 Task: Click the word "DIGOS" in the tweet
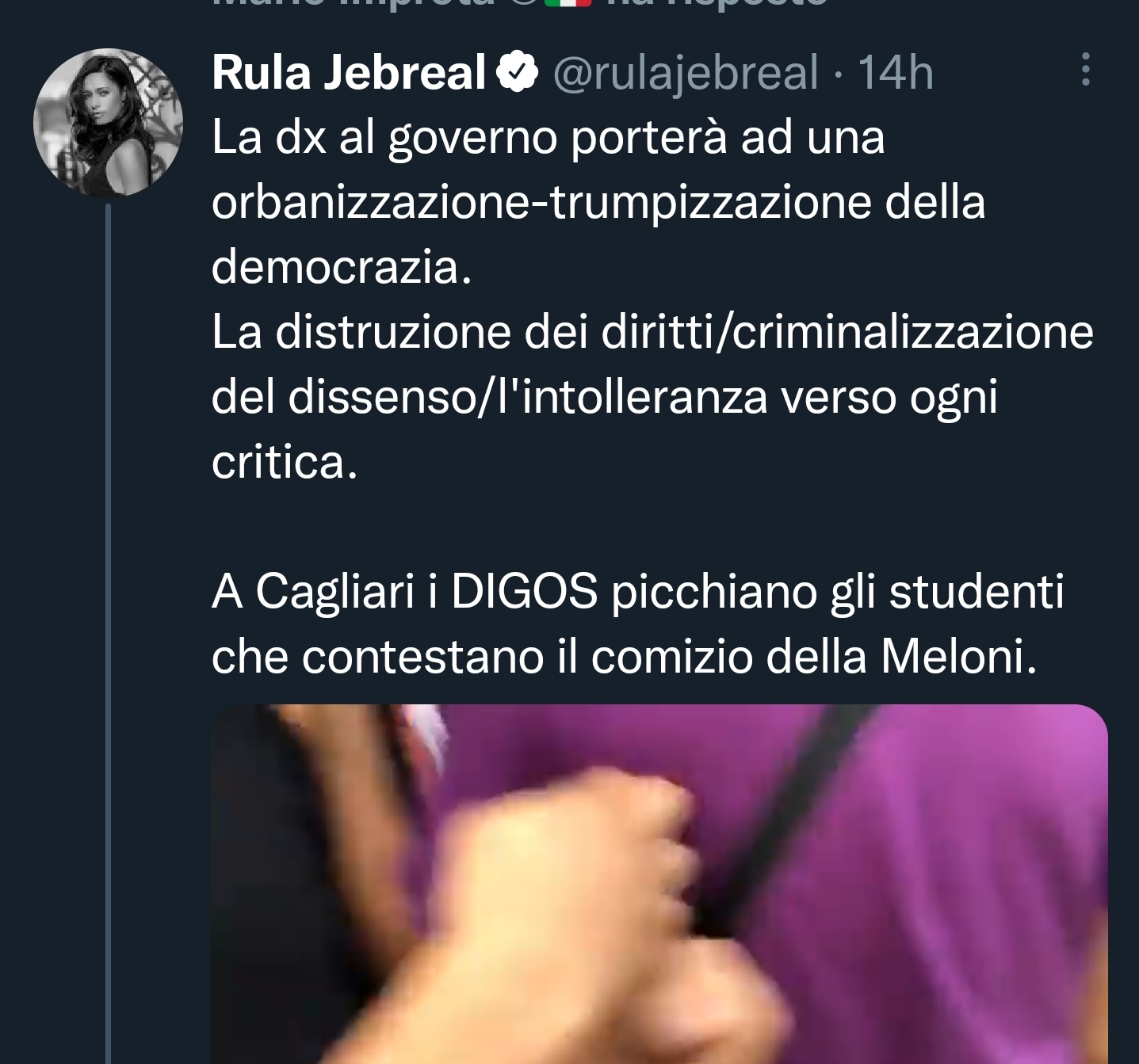pyautogui.click(x=524, y=591)
